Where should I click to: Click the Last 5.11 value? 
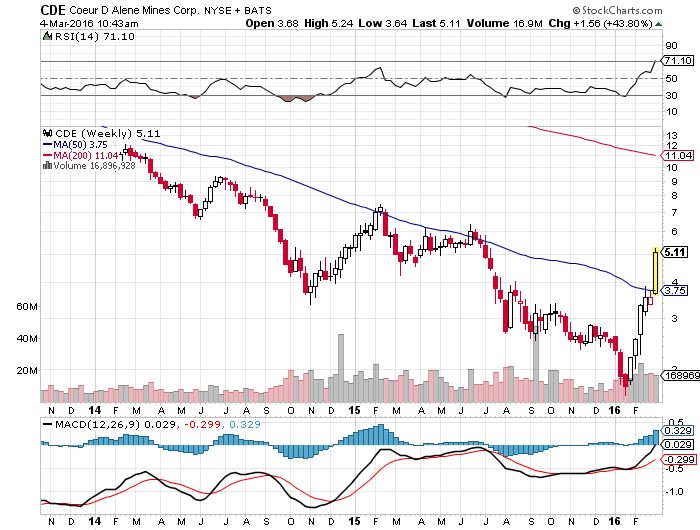click(436, 23)
